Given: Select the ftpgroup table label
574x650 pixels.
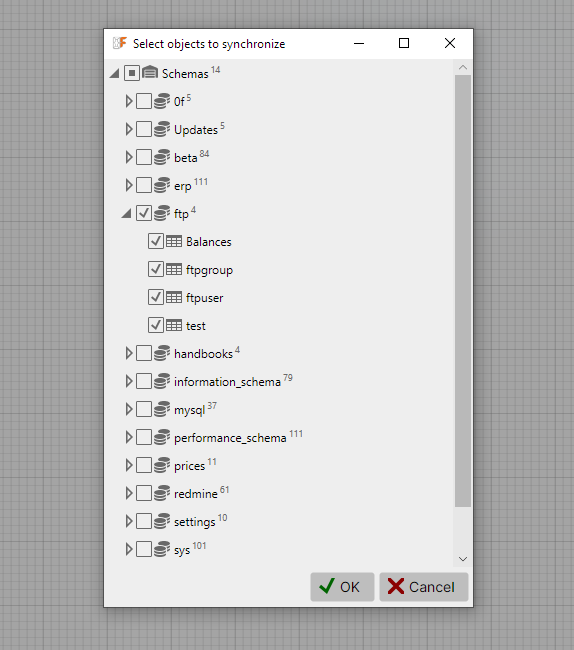Looking at the screenshot, I should [209, 270].
